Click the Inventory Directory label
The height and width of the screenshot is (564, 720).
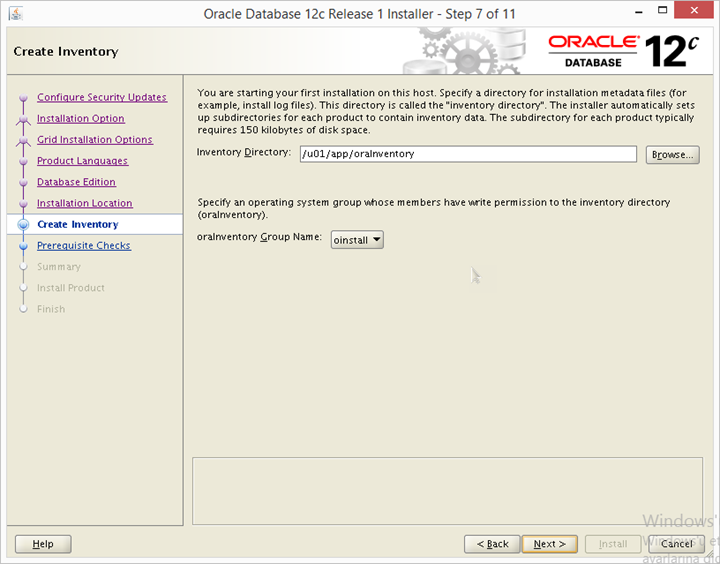244,152
